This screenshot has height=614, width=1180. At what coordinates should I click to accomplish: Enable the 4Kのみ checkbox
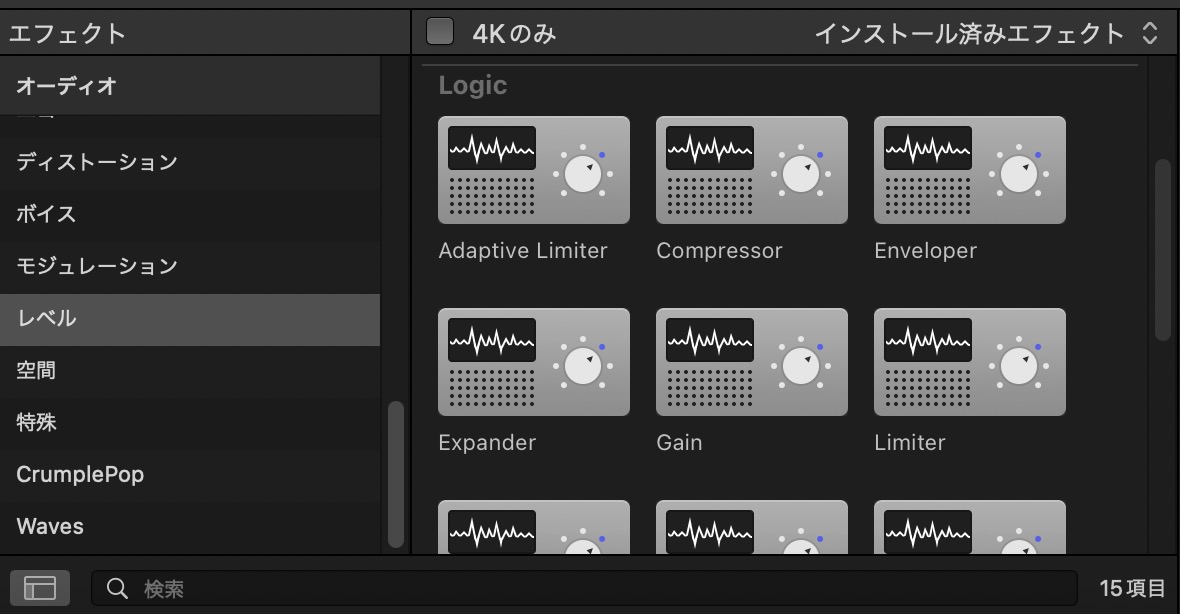(440, 33)
